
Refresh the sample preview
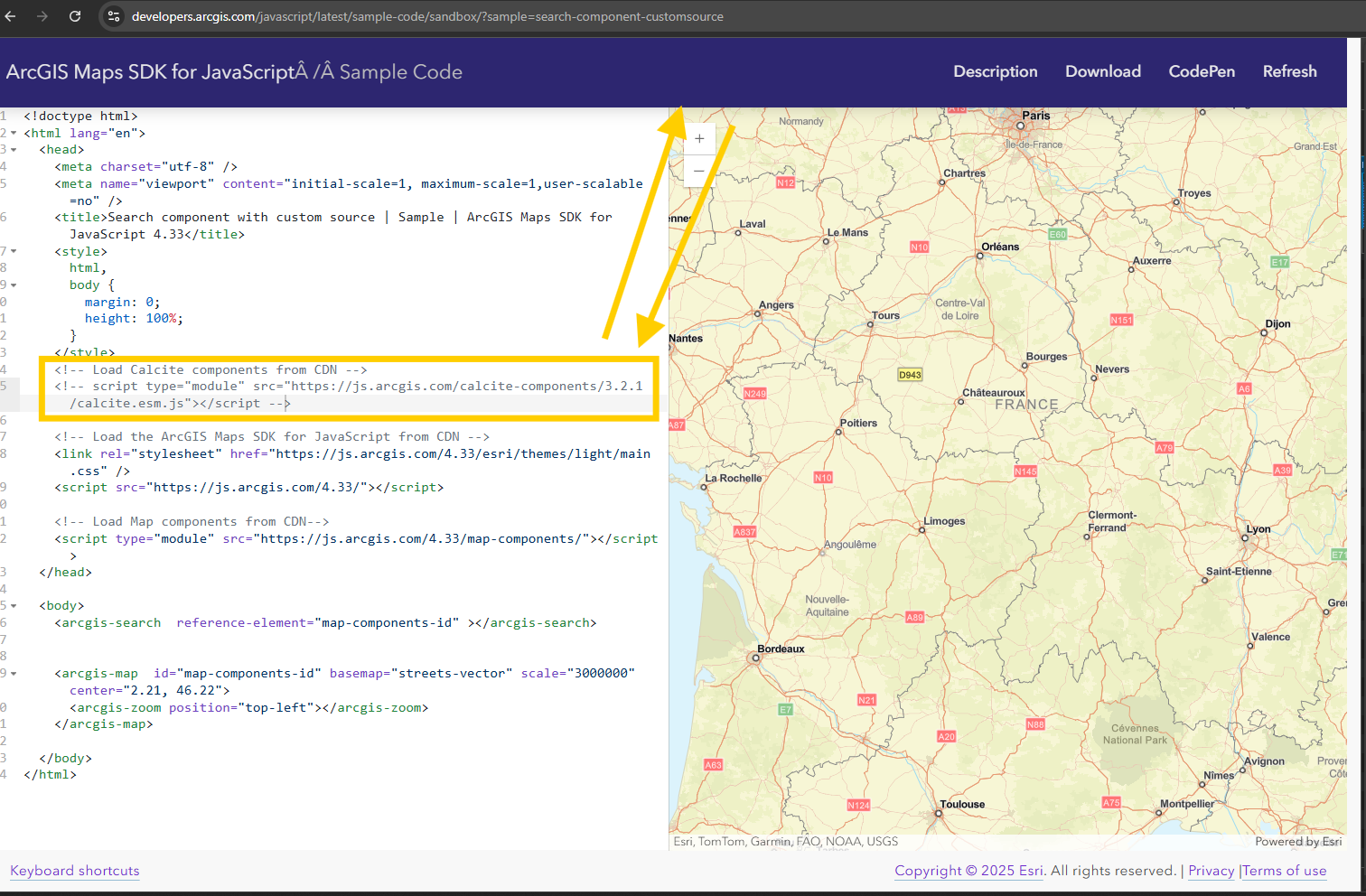point(1290,71)
